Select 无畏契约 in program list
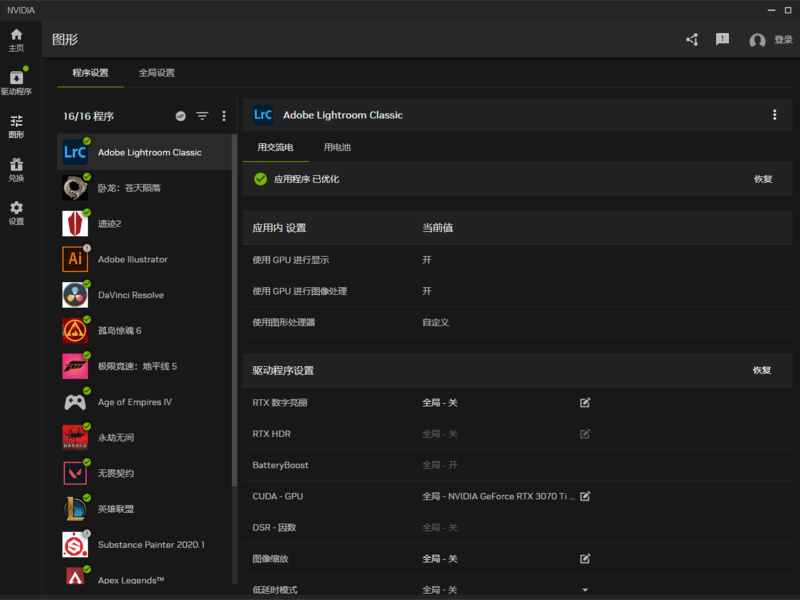This screenshot has width=800, height=600. pyautogui.click(x=144, y=473)
